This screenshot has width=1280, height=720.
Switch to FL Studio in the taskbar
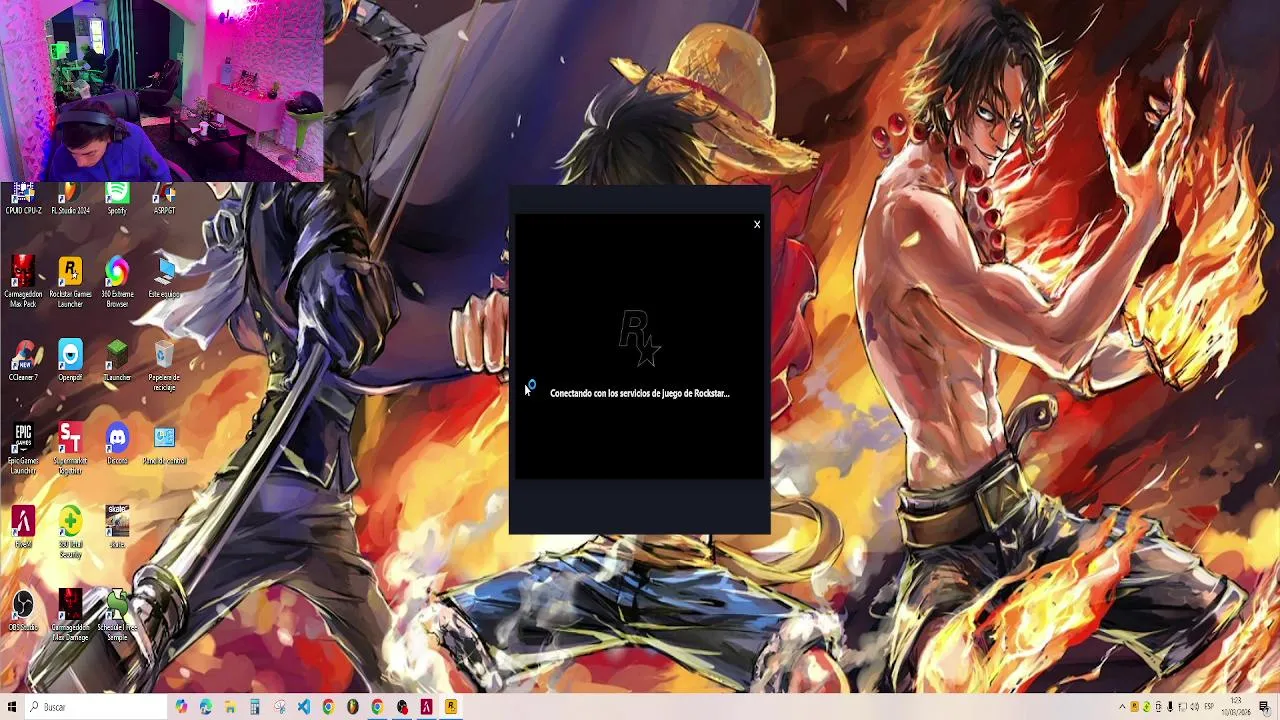click(353, 707)
